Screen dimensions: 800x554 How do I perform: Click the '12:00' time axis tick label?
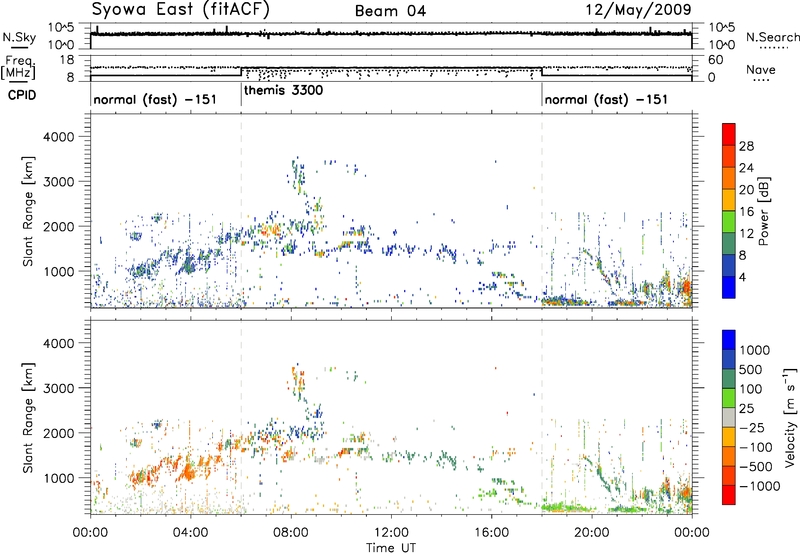(x=391, y=533)
